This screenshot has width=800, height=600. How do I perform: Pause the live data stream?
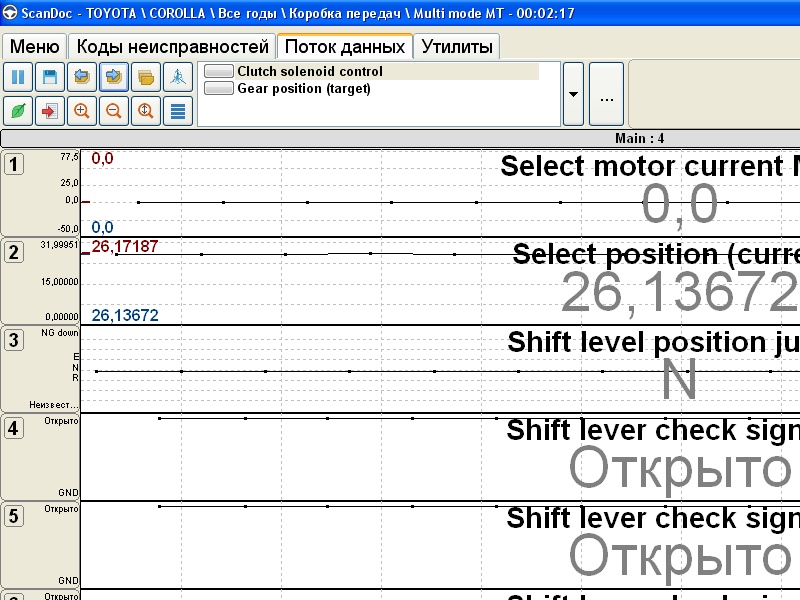(x=18, y=77)
